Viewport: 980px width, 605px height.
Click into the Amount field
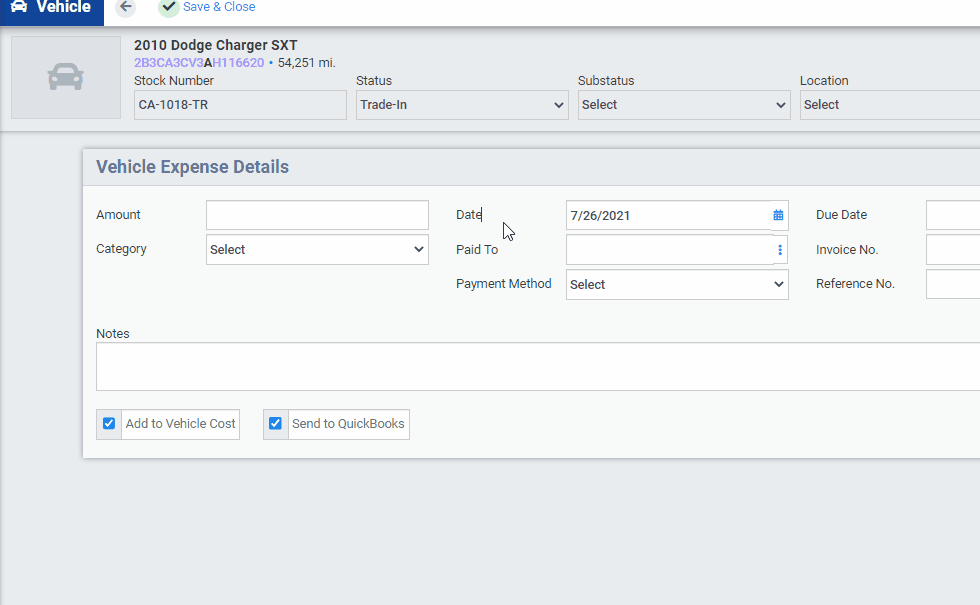pos(317,215)
